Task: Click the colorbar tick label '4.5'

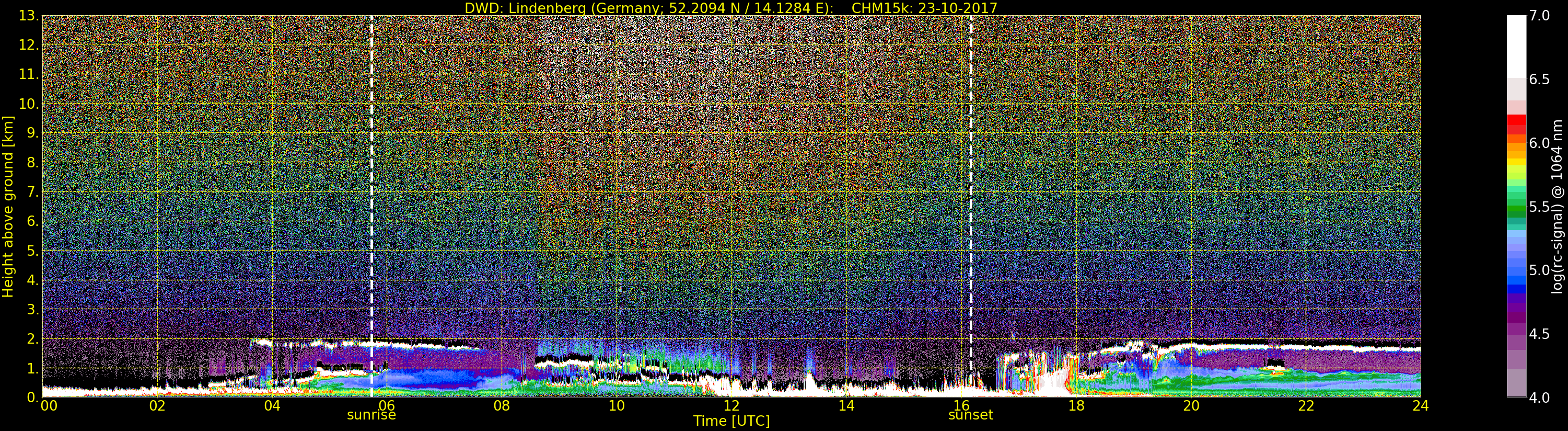Action: coord(1539,335)
